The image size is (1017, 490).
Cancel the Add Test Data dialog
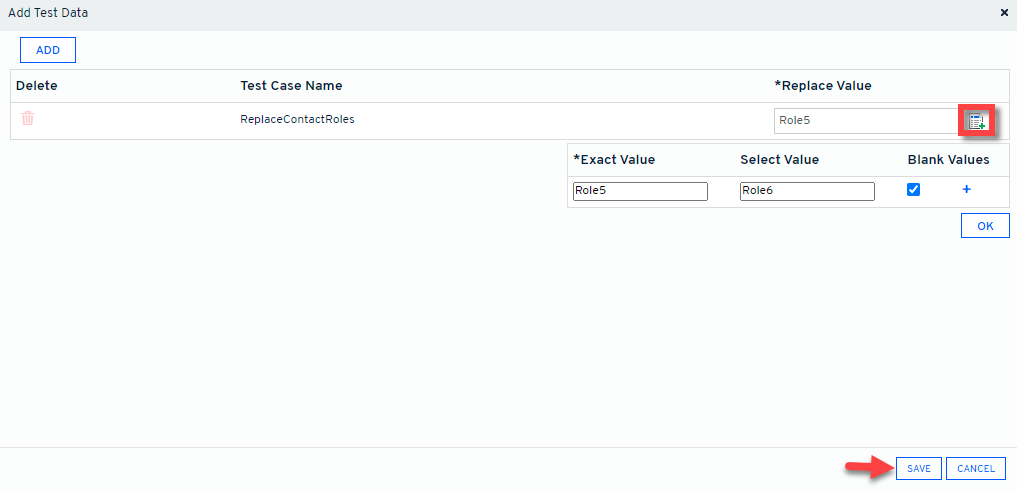click(x=975, y=468)
